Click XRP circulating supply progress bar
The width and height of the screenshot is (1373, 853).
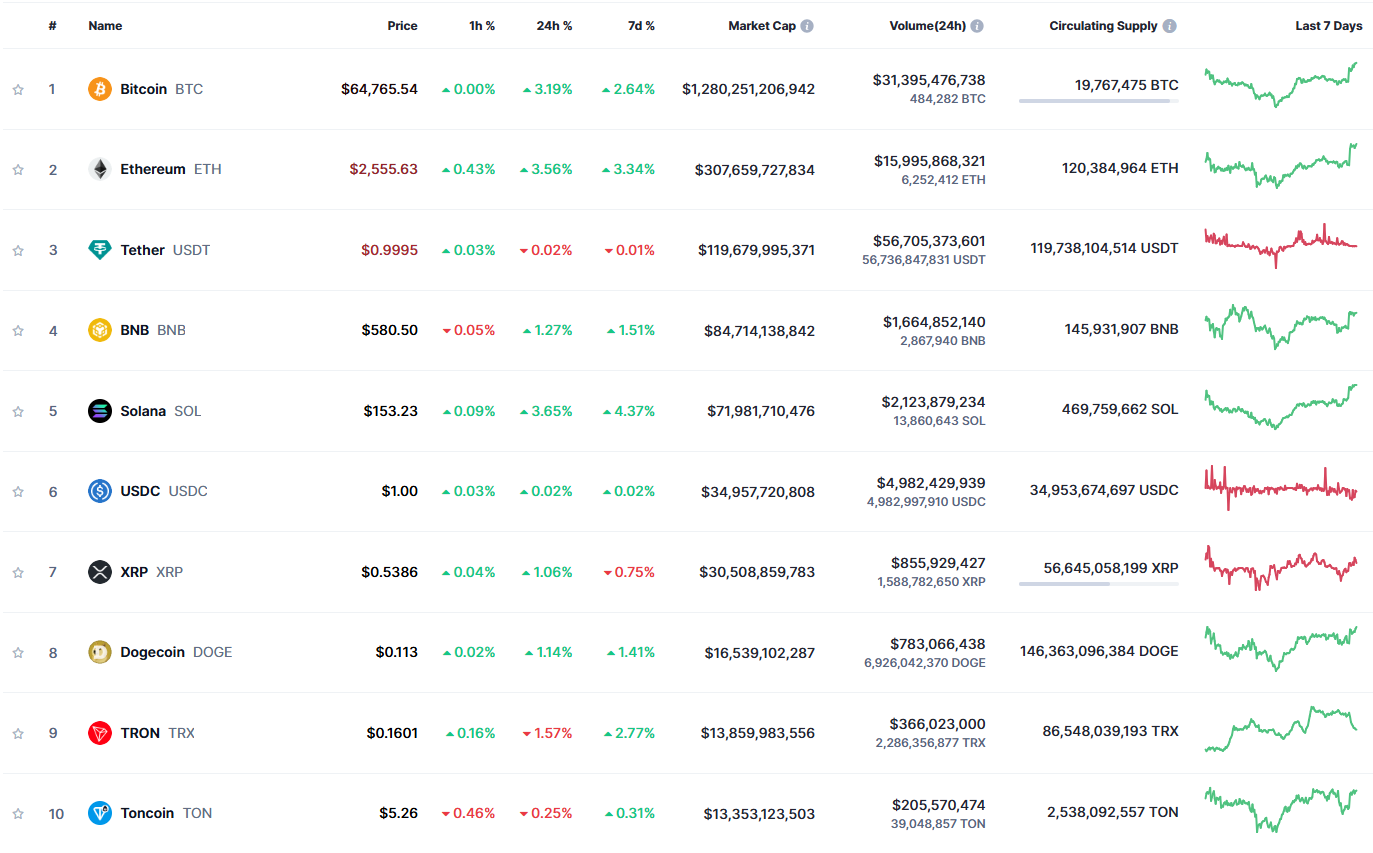click(1099, 584)
